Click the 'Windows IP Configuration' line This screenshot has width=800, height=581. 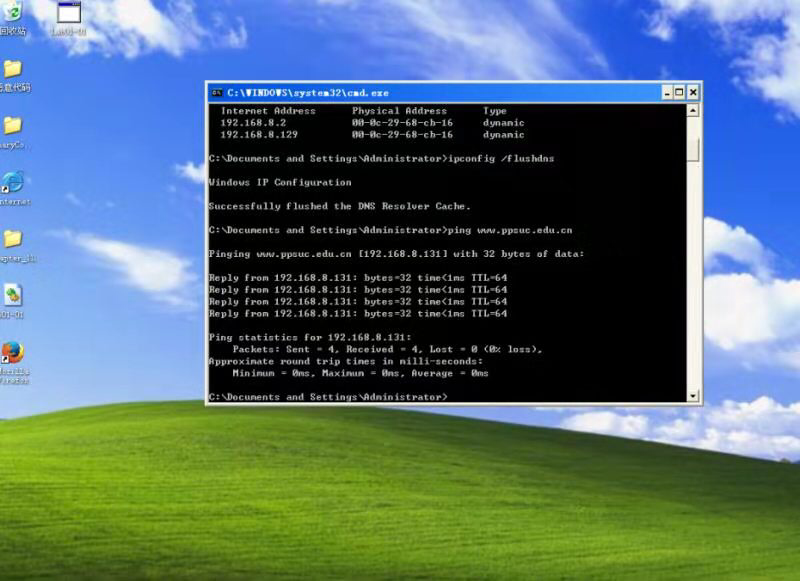[x=280, y=182]
